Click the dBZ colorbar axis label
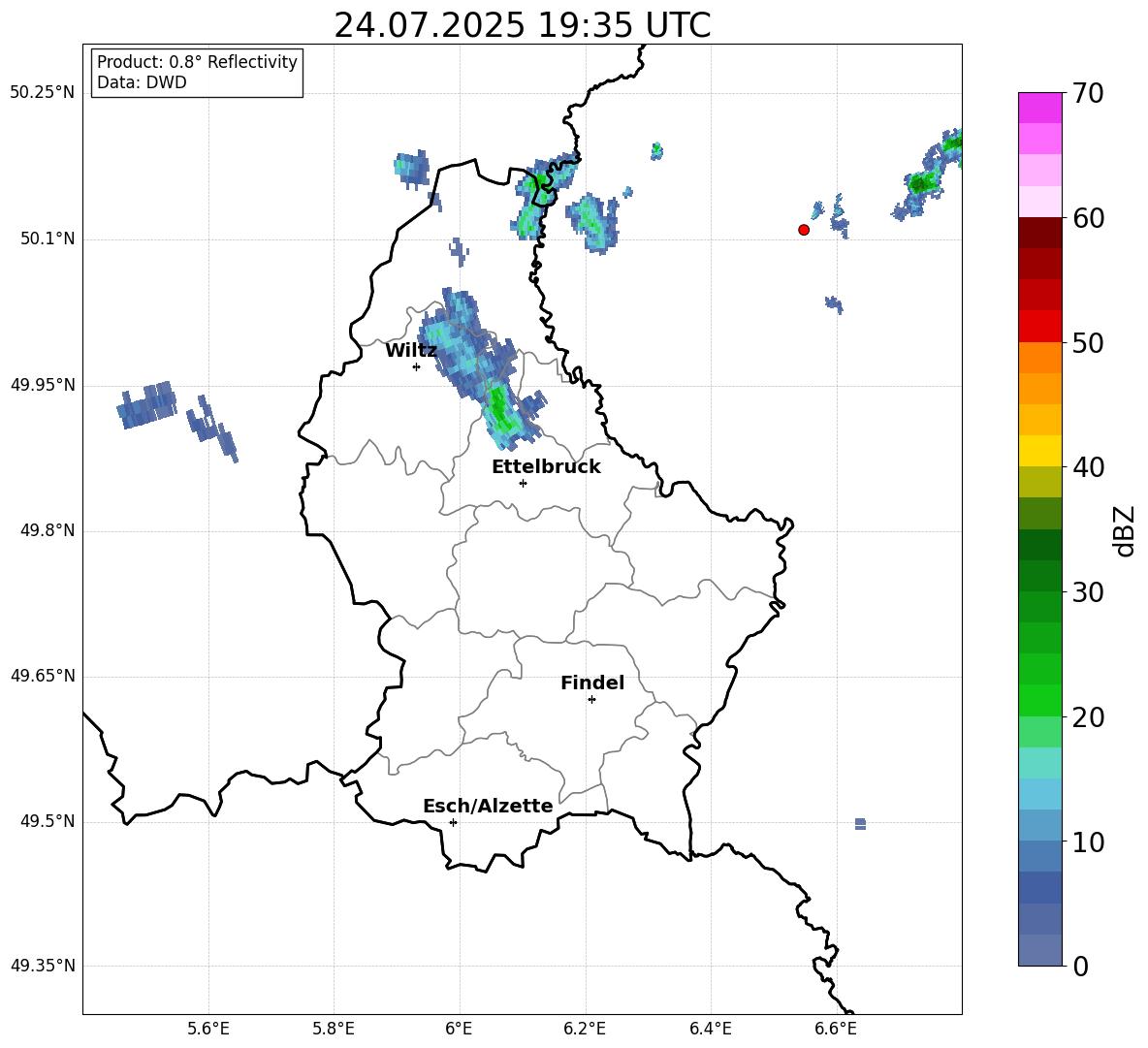The image size is (1148, 1048). pyautogui.click(x=1124, y=530)
